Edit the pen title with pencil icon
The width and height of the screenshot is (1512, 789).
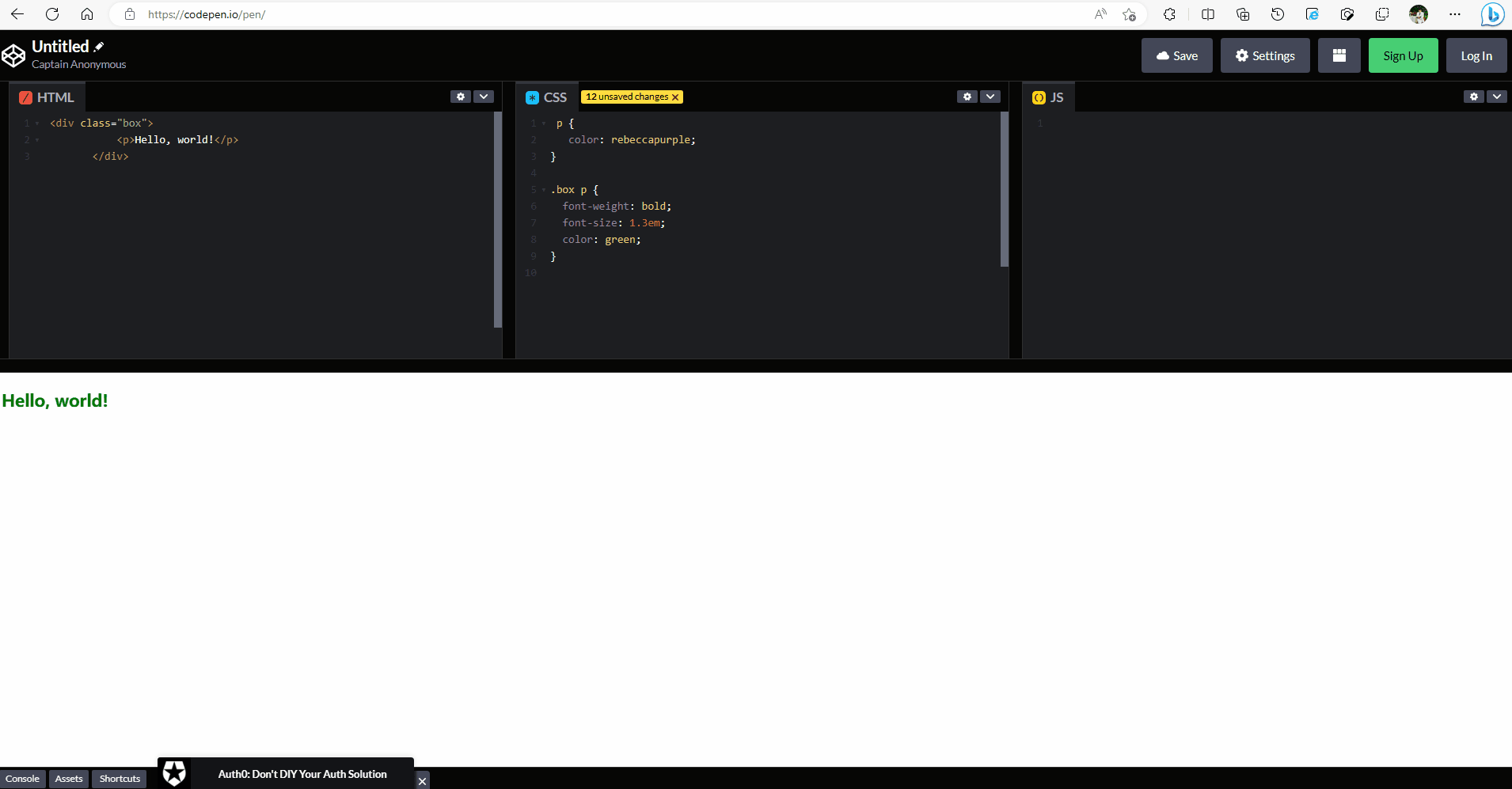point(99,47)
